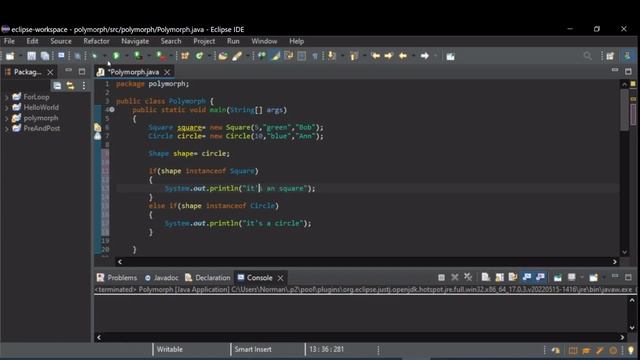This screenshot has width=640, height=360.
Task: Open Package Explorer view menu (three dots)
Action: [84, 85]
